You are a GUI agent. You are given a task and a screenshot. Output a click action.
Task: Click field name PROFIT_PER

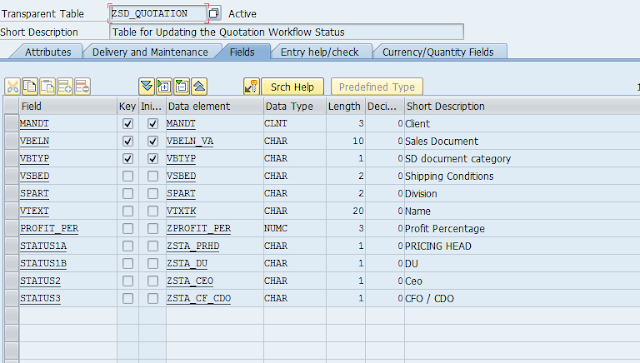point(49,229)
